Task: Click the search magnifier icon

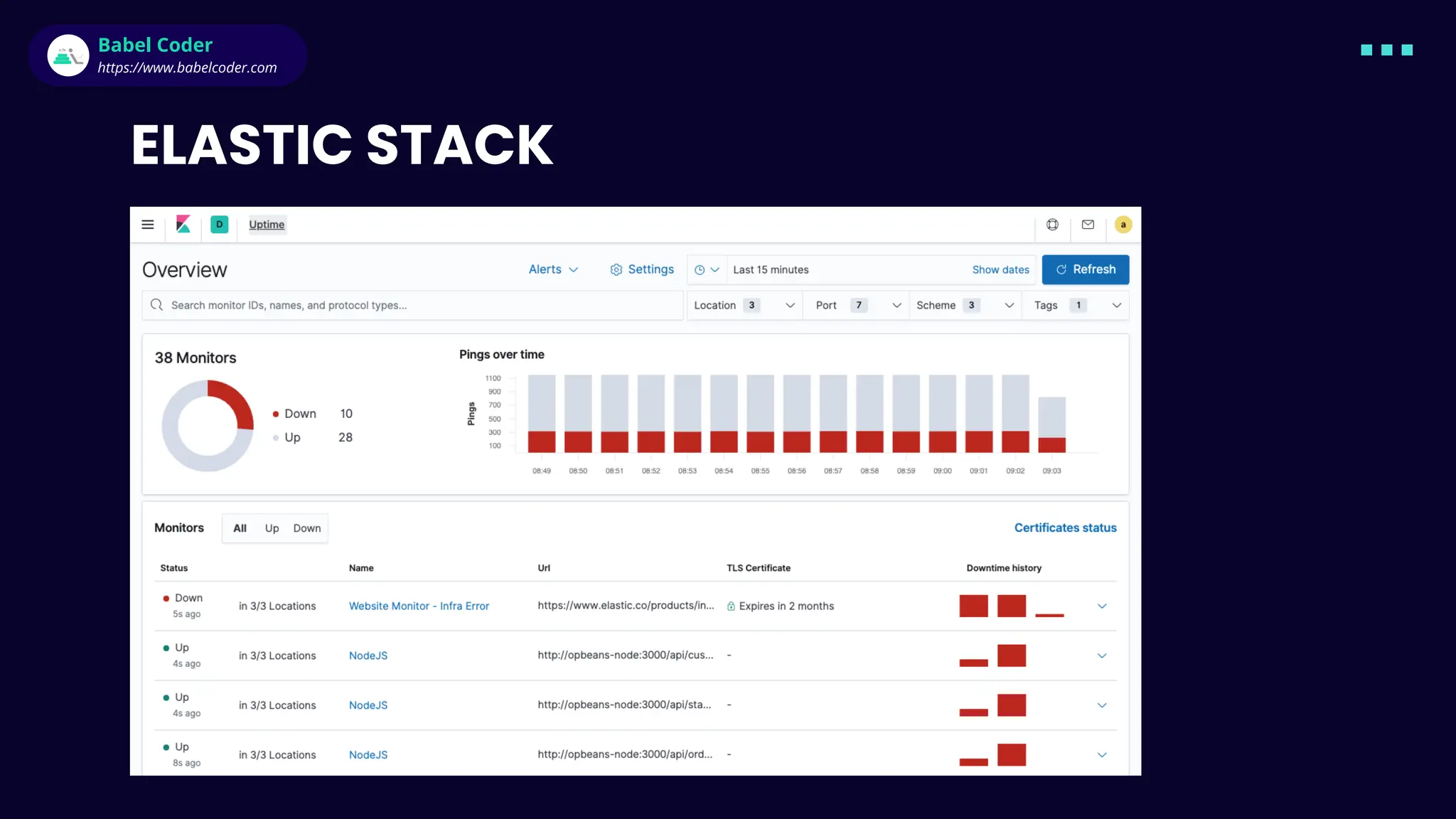Action: (x=156, y=305)
